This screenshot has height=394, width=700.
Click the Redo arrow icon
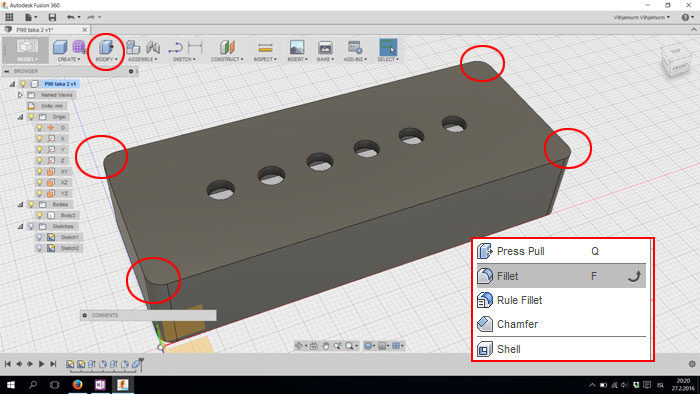[91, 17]
